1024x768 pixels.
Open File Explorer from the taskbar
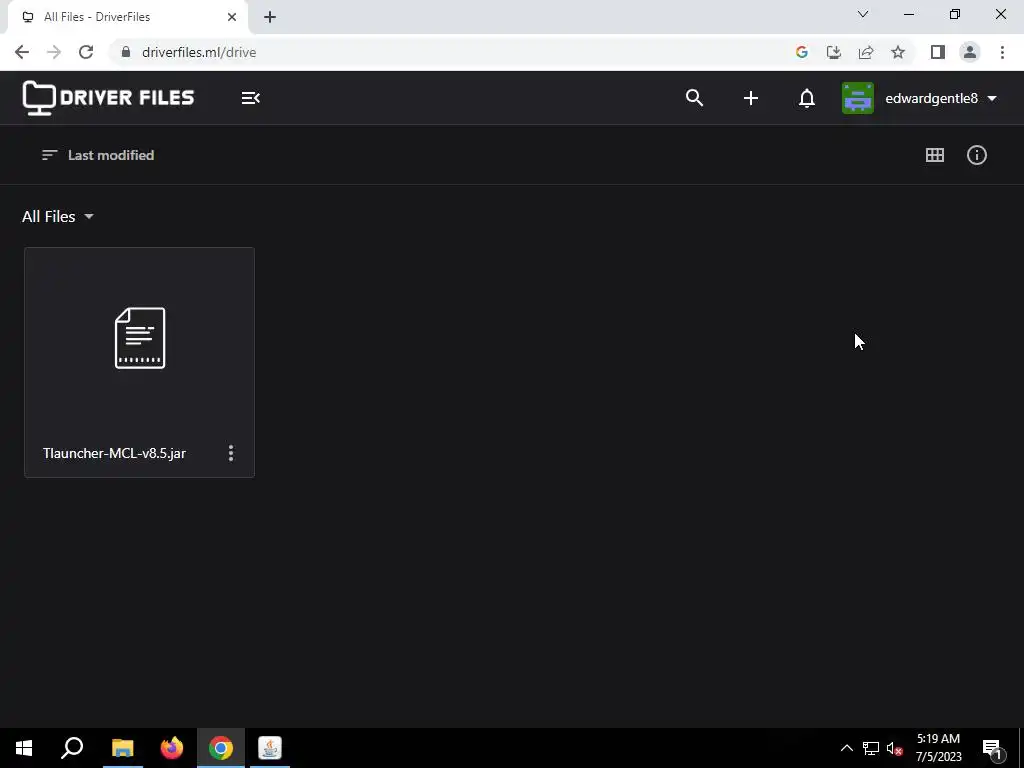point(122,748)
